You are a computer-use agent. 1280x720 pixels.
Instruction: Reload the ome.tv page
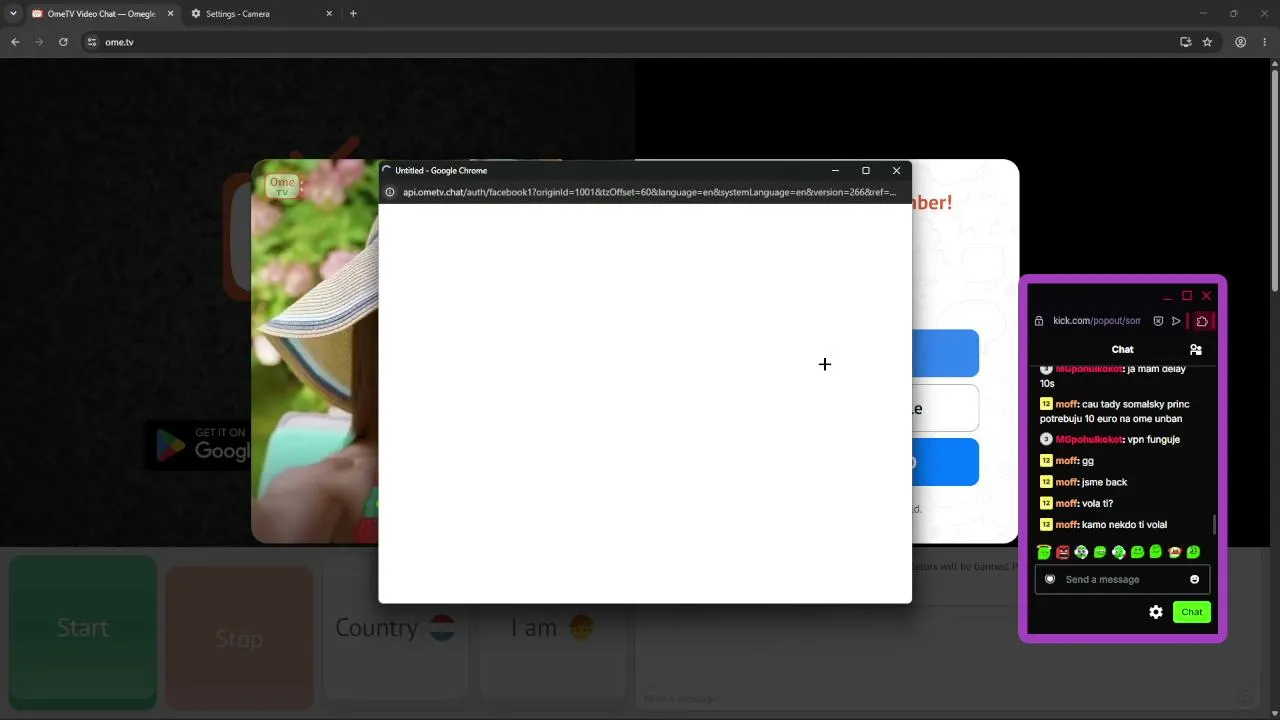pos(63,42)
